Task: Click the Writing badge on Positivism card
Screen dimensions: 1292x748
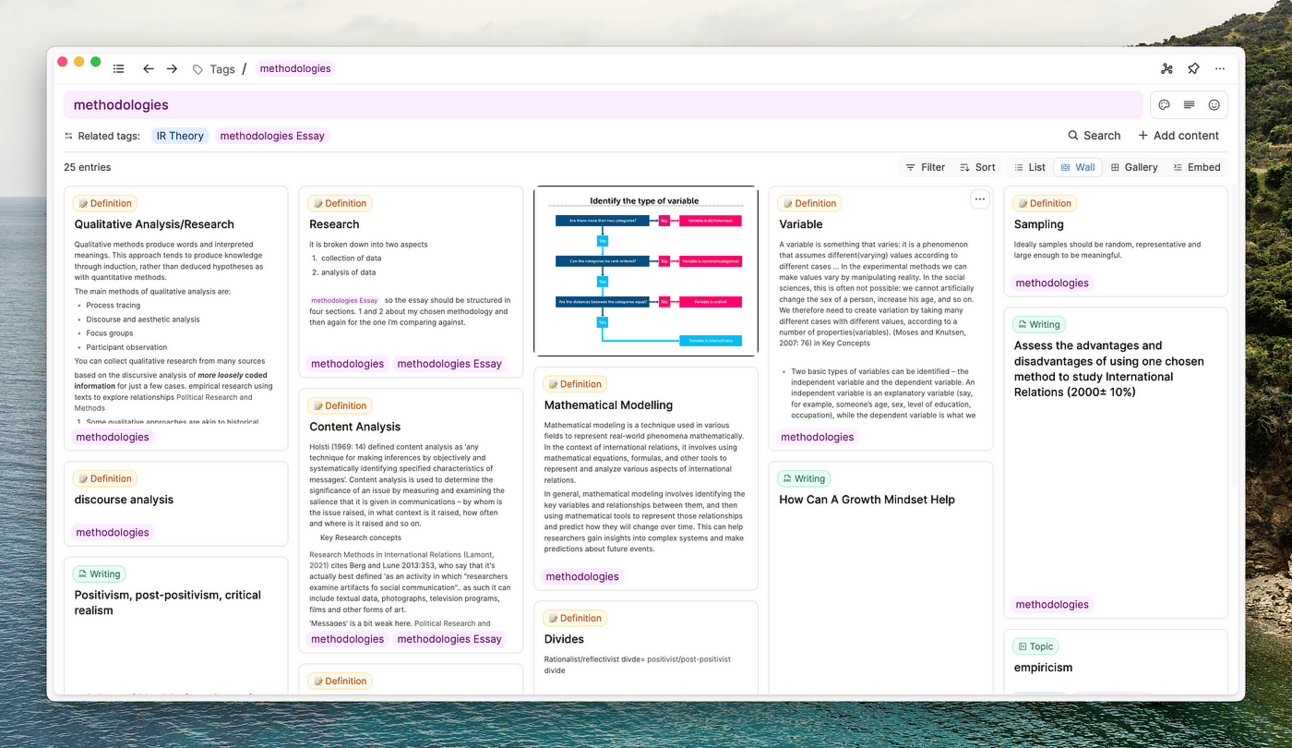Action: coord(99,574)
